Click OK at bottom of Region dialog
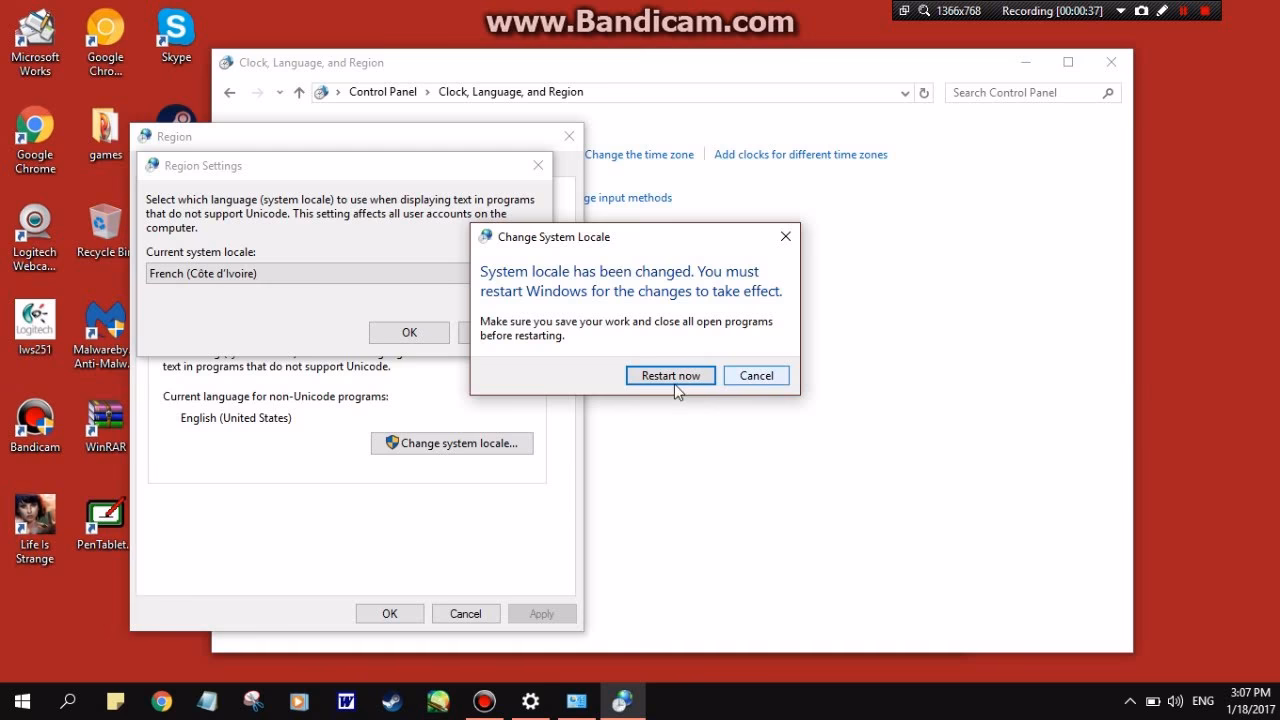Viewport: 1280px width, 720px height. pos(390,614)
